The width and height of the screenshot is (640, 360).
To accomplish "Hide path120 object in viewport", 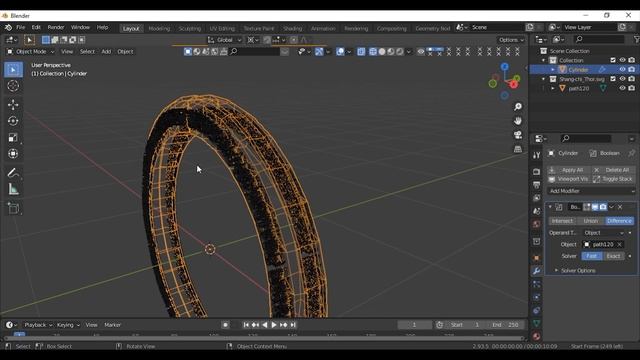I will pyautogui.click(x=622, y=88).
